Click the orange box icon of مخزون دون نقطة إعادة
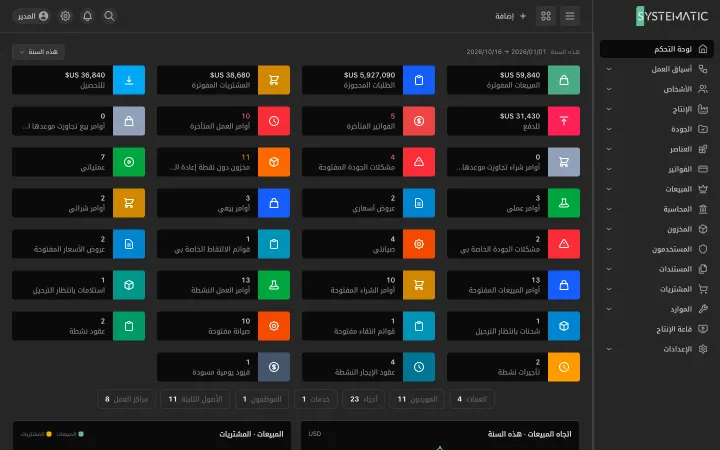The height and width of the screenshot is (450, 720). point(274,162)
